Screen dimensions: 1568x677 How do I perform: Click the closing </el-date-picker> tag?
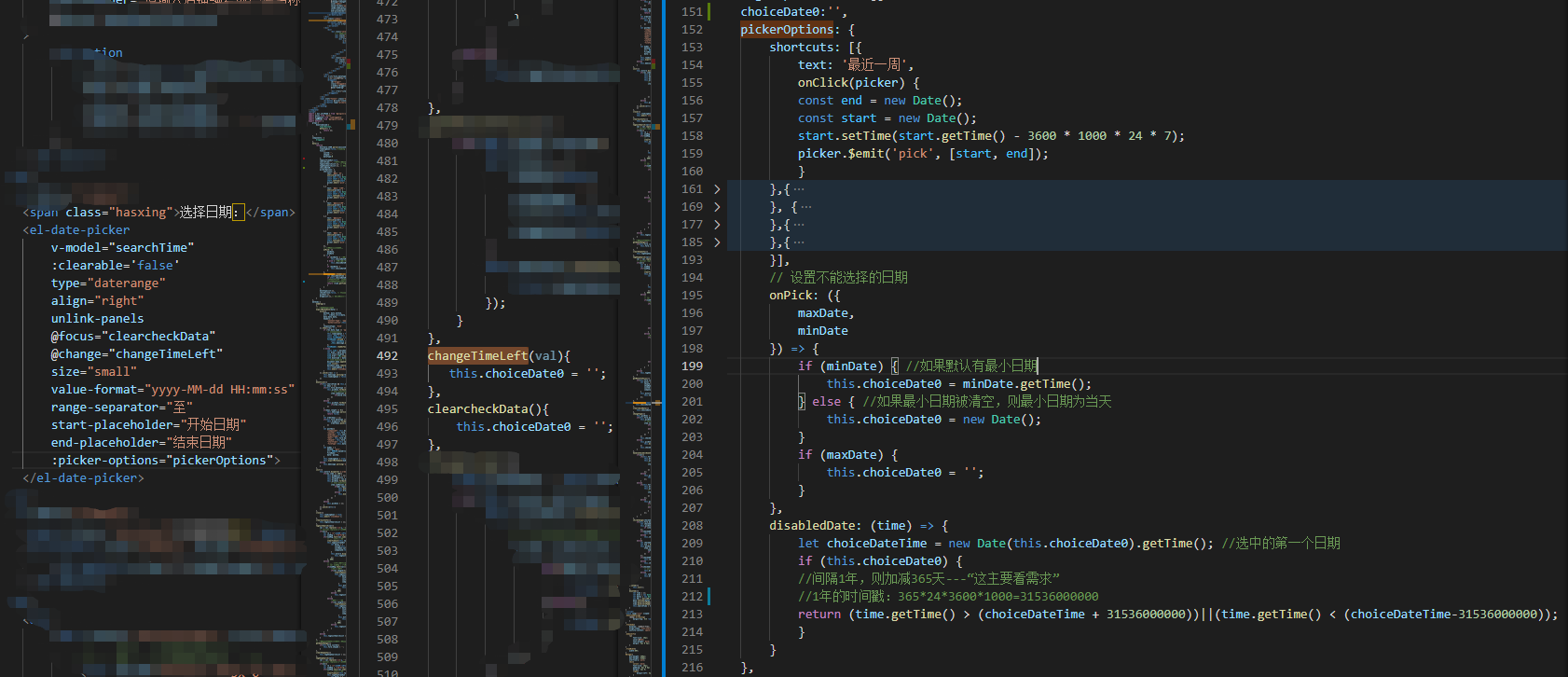pos(83,478)
